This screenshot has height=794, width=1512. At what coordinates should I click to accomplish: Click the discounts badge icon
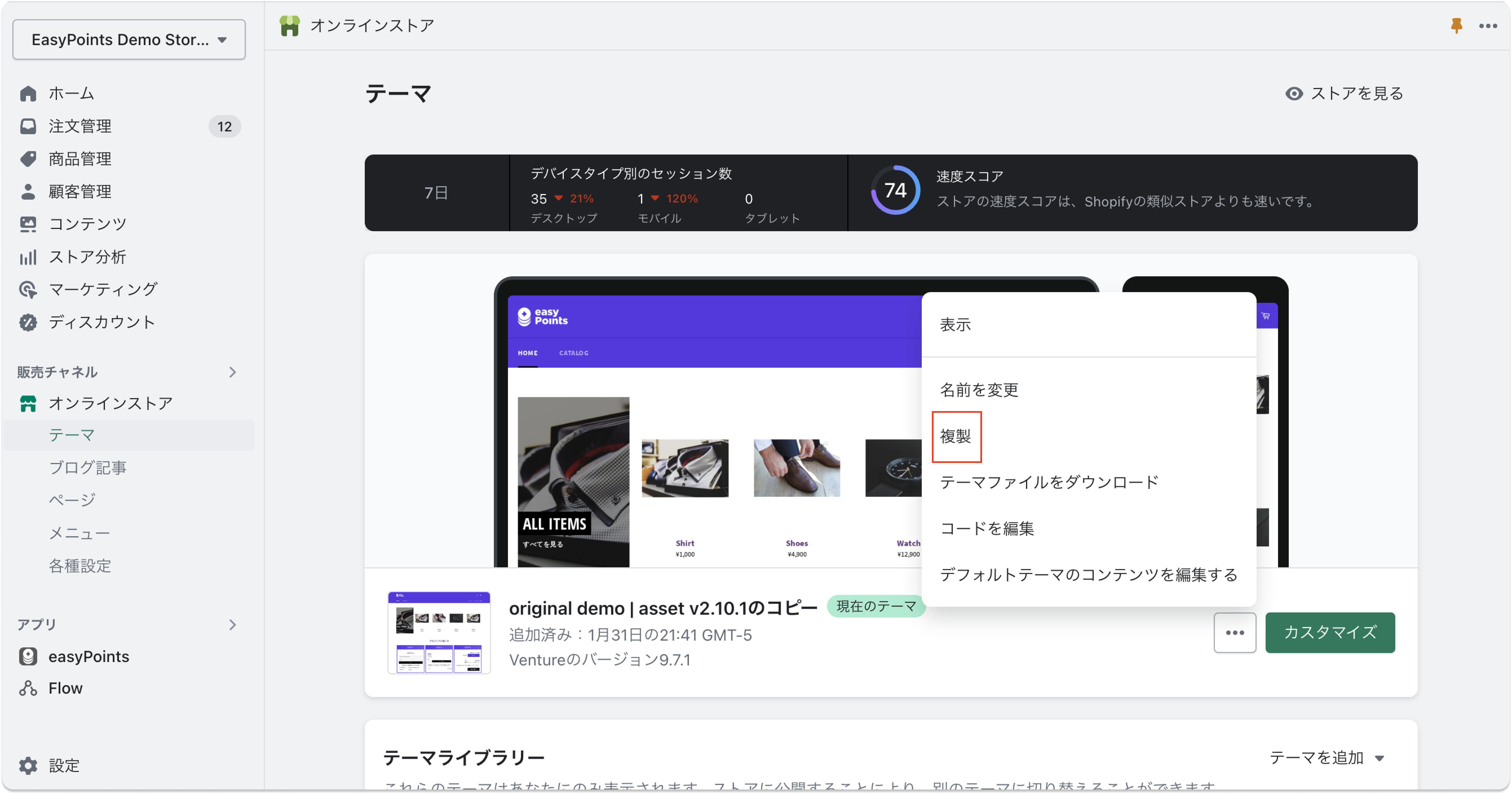click(x=28, y=322)
